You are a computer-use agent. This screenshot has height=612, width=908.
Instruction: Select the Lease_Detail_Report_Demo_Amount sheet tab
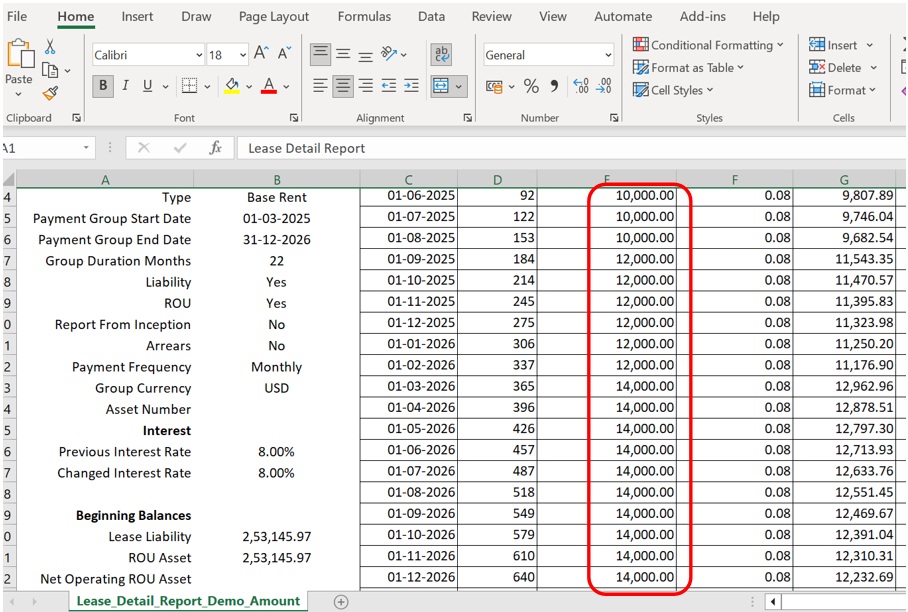[x=189, y=601]
